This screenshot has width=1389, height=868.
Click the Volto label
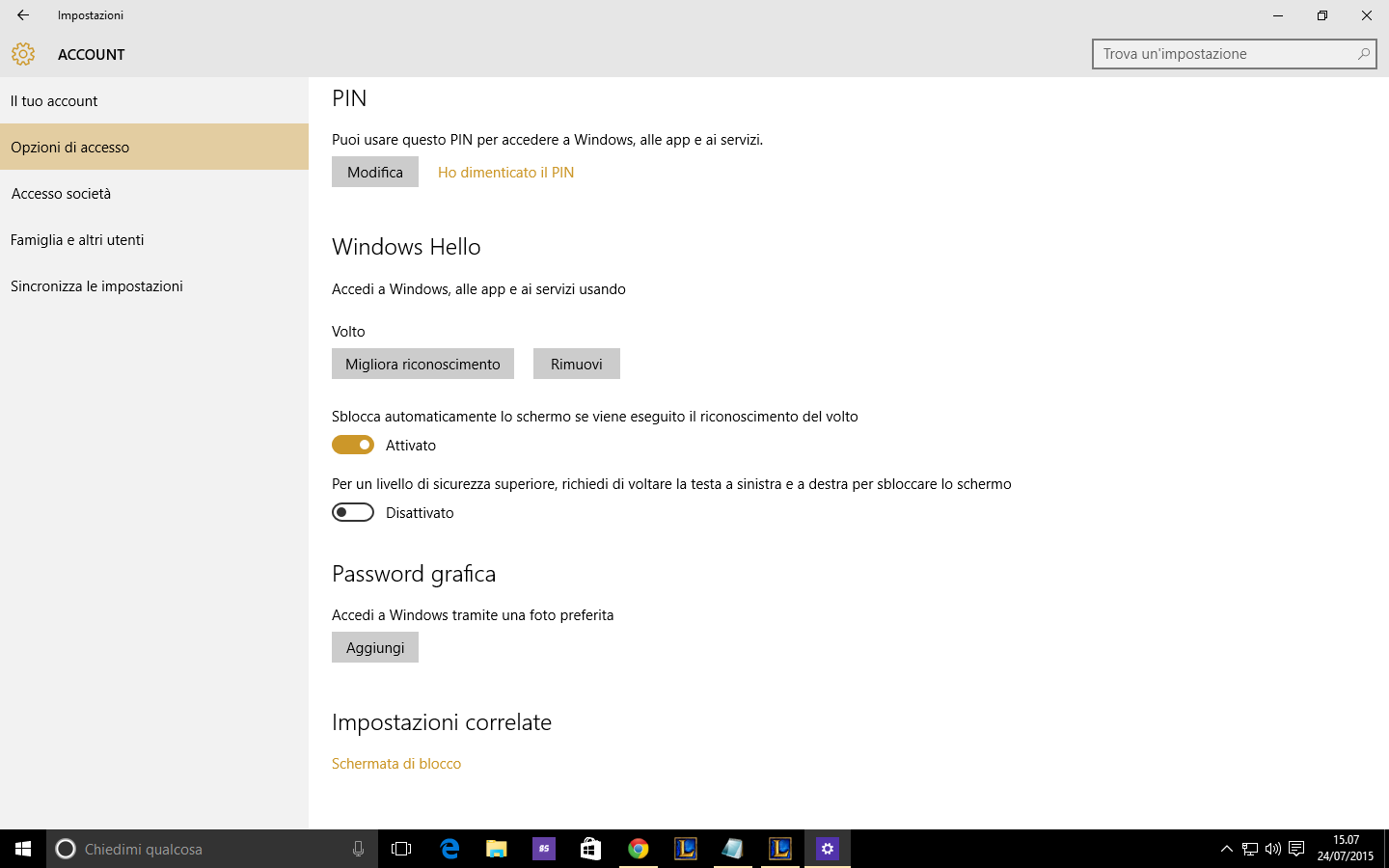(x=348, y=331)
